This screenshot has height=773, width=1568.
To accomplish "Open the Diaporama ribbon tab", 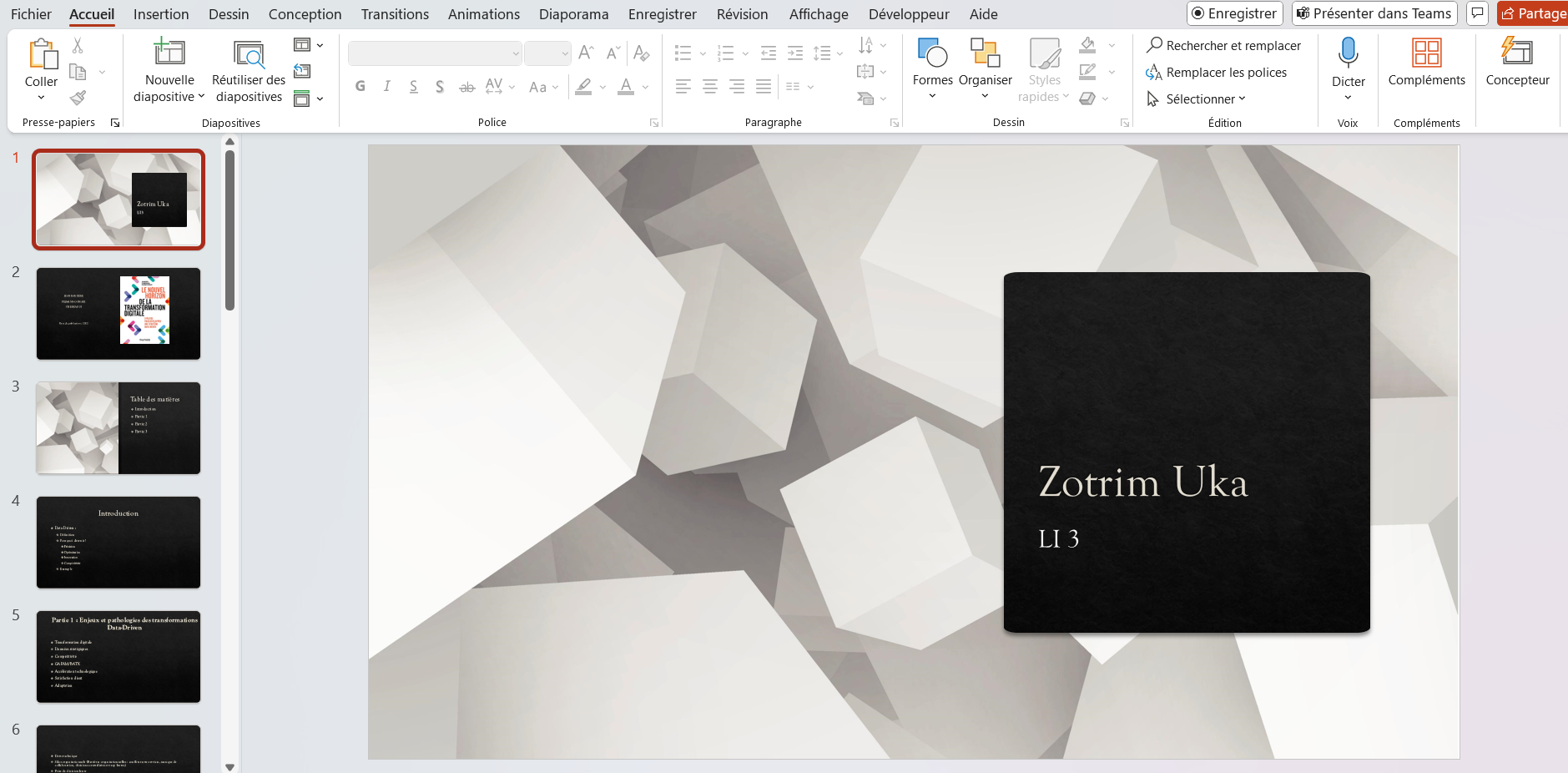I will point(573,14).
